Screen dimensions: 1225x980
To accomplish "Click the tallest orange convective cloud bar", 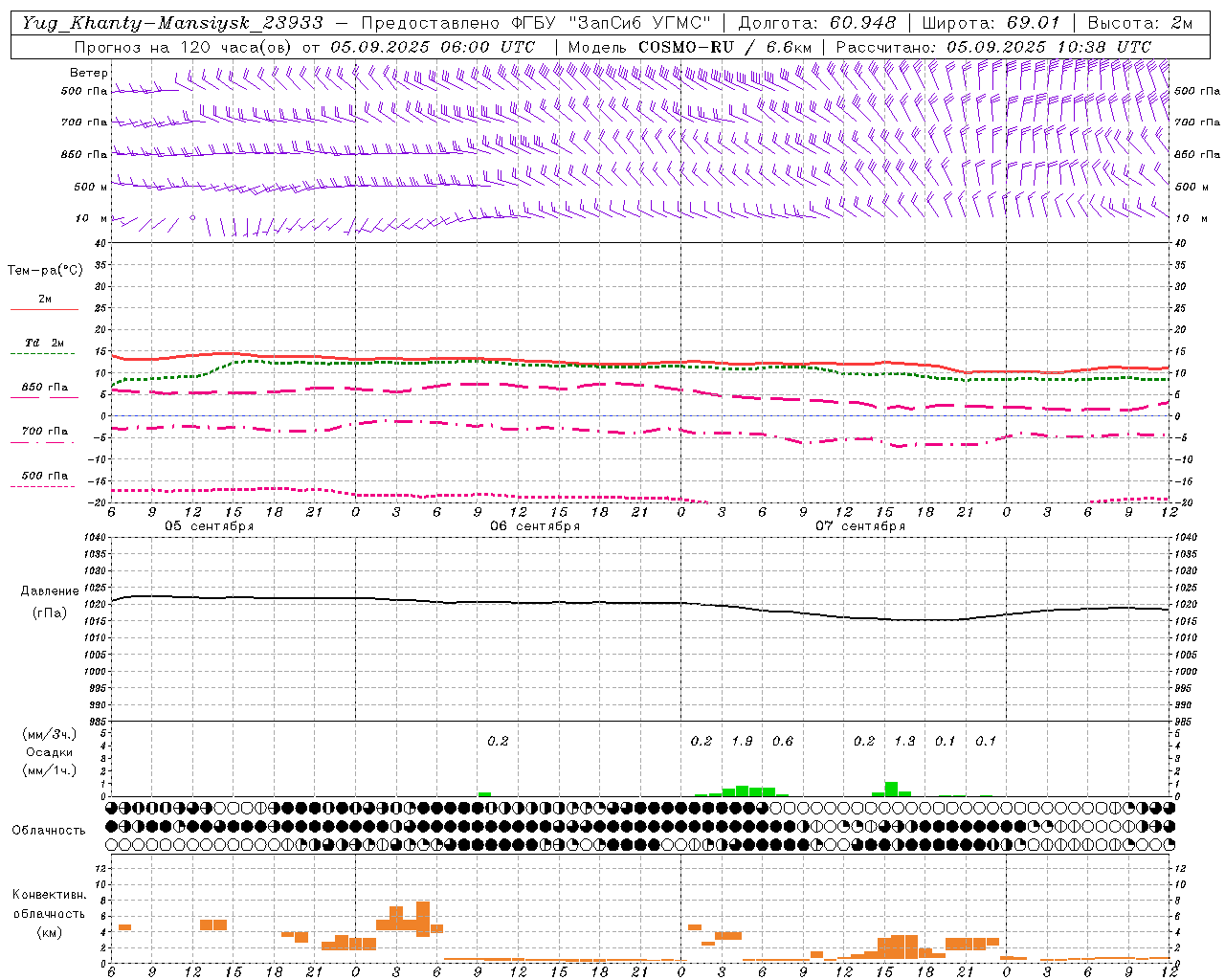I will [423, 919].
